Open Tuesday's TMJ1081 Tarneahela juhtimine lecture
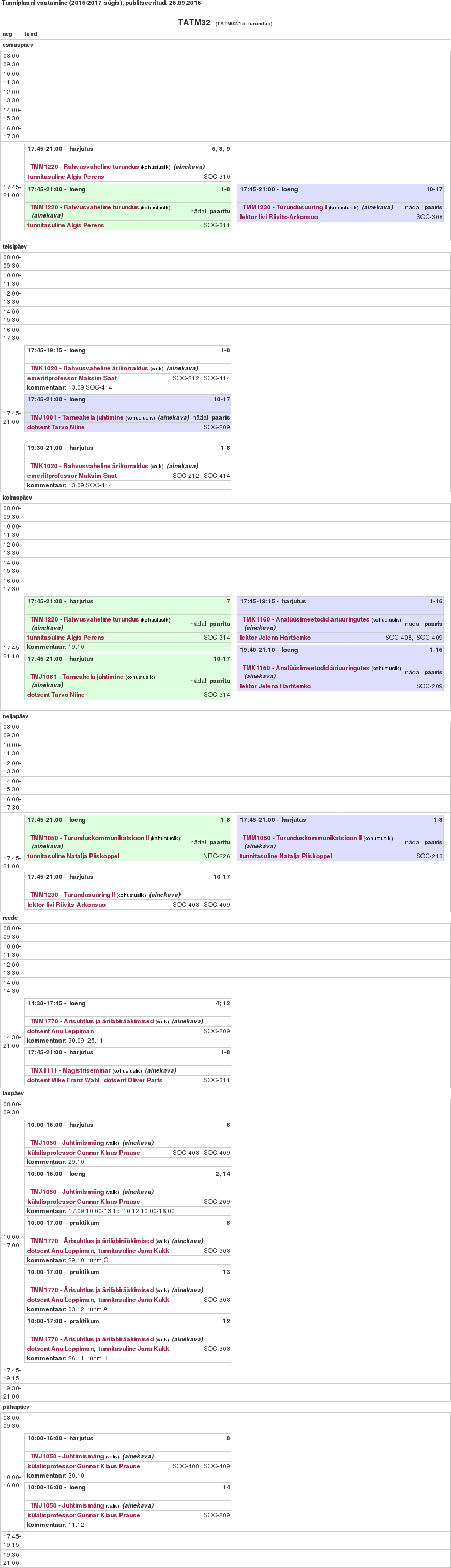This screenshot has height=1568, width=451. point(77,418)
